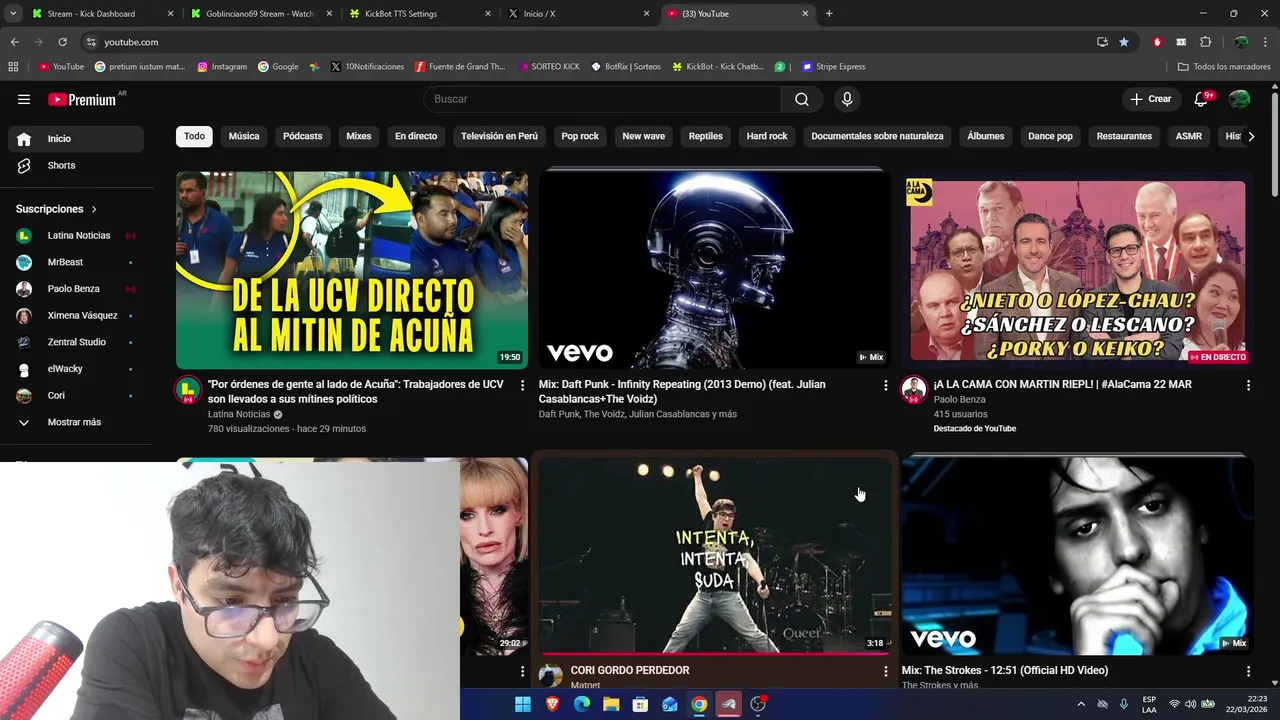The image size is (1280, 720).
Task: Start voice search with the microphone icon
Action: [x=847, y=99]
